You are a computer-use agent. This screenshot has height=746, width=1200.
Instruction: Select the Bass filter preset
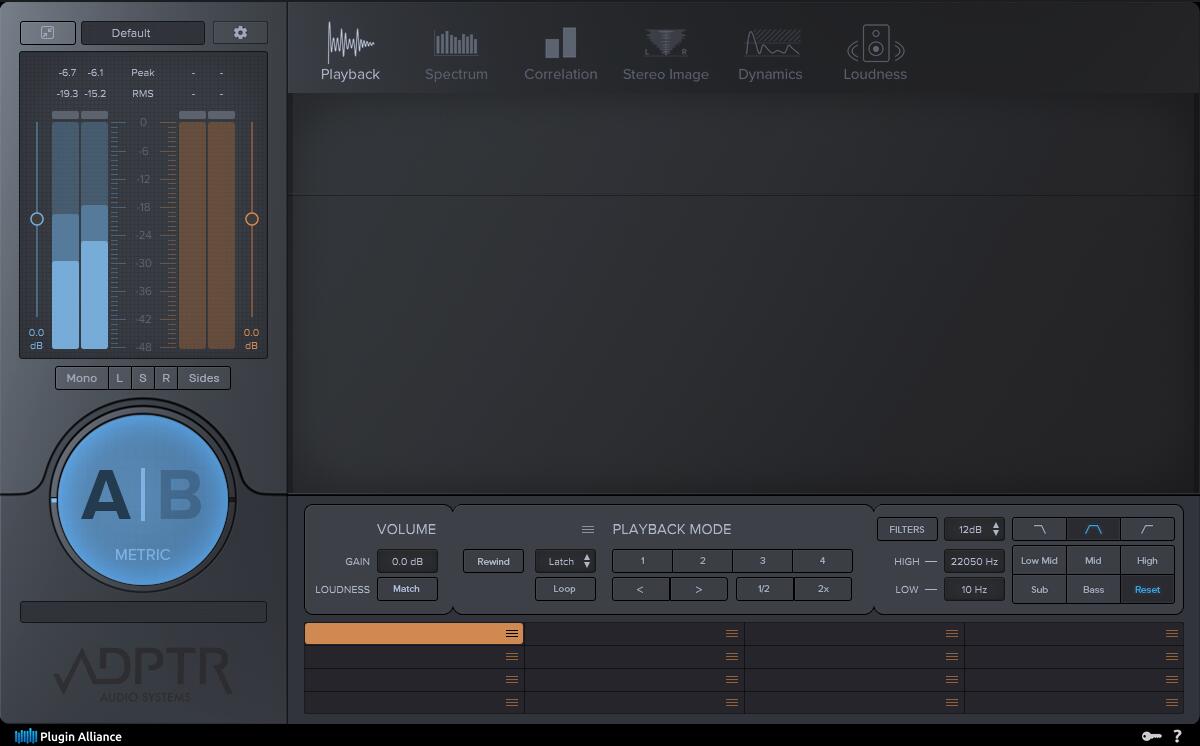[1093, 590]
